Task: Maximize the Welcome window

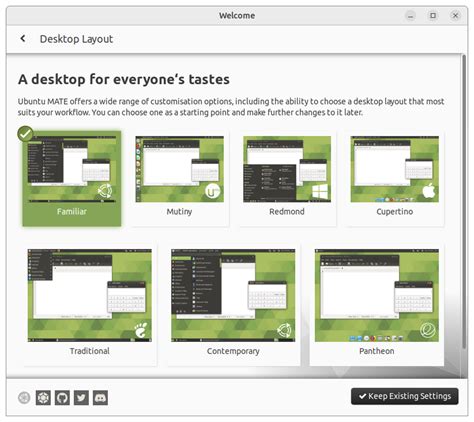Action: [433, 15]
